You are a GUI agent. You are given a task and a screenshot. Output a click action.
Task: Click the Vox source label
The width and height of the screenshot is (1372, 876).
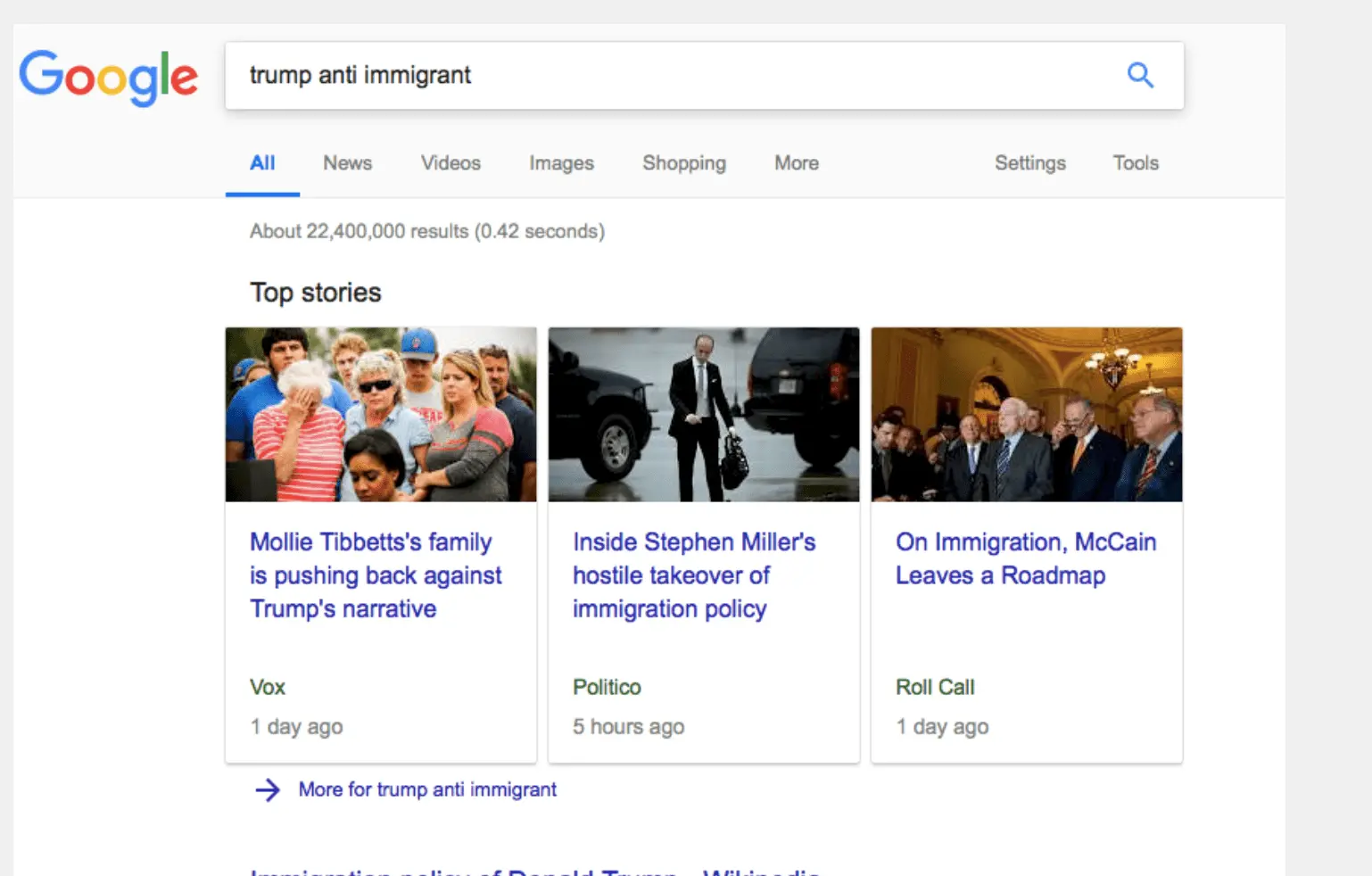268,687
